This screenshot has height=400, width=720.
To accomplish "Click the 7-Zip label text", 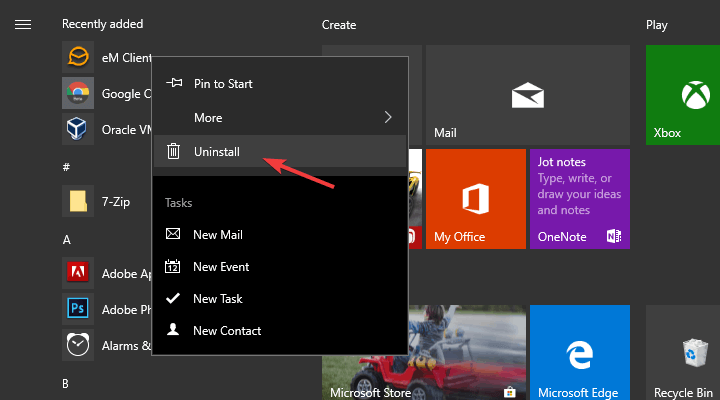I will (x=116, y=202).
